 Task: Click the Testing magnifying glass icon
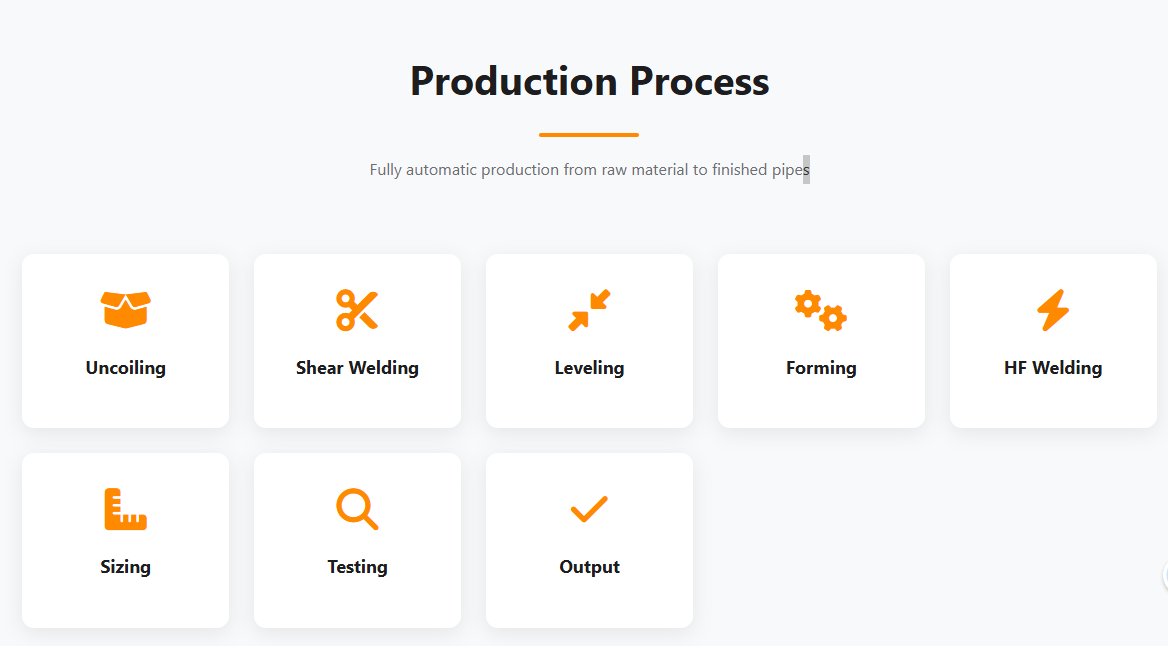tap(357, 509)
